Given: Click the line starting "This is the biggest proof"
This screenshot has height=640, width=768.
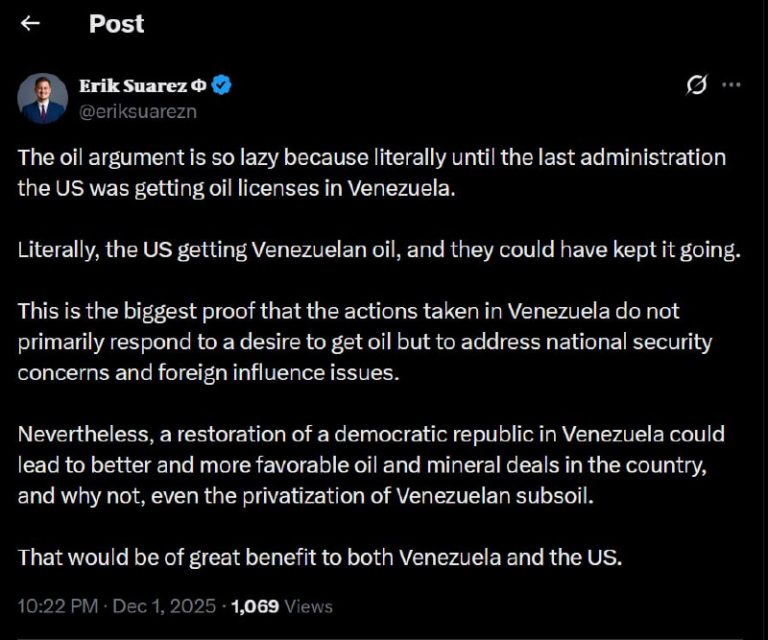Looking at the screenshot, I should [348, 310].
